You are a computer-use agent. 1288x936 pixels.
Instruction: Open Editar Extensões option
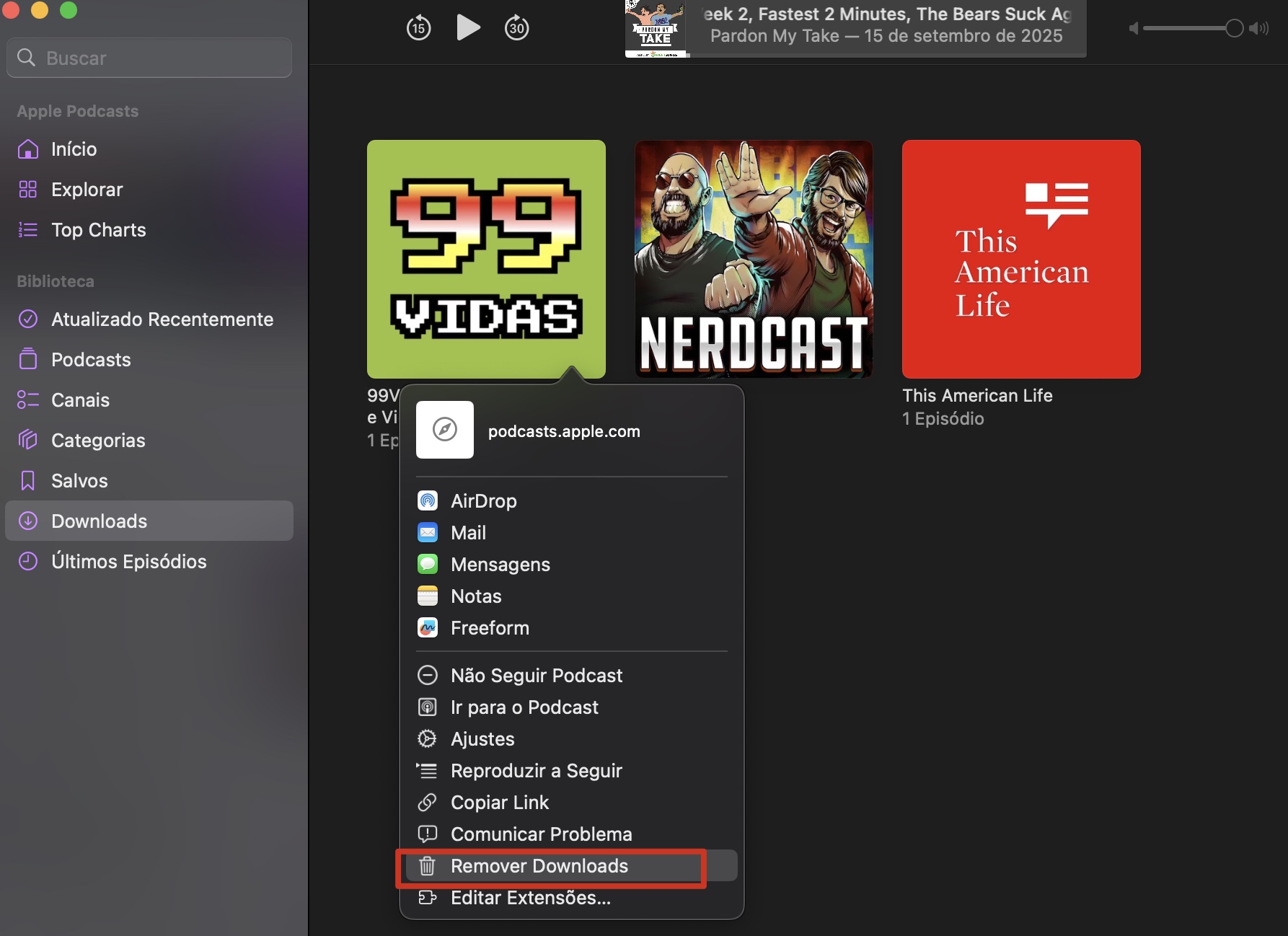click(x=530, y=898)
